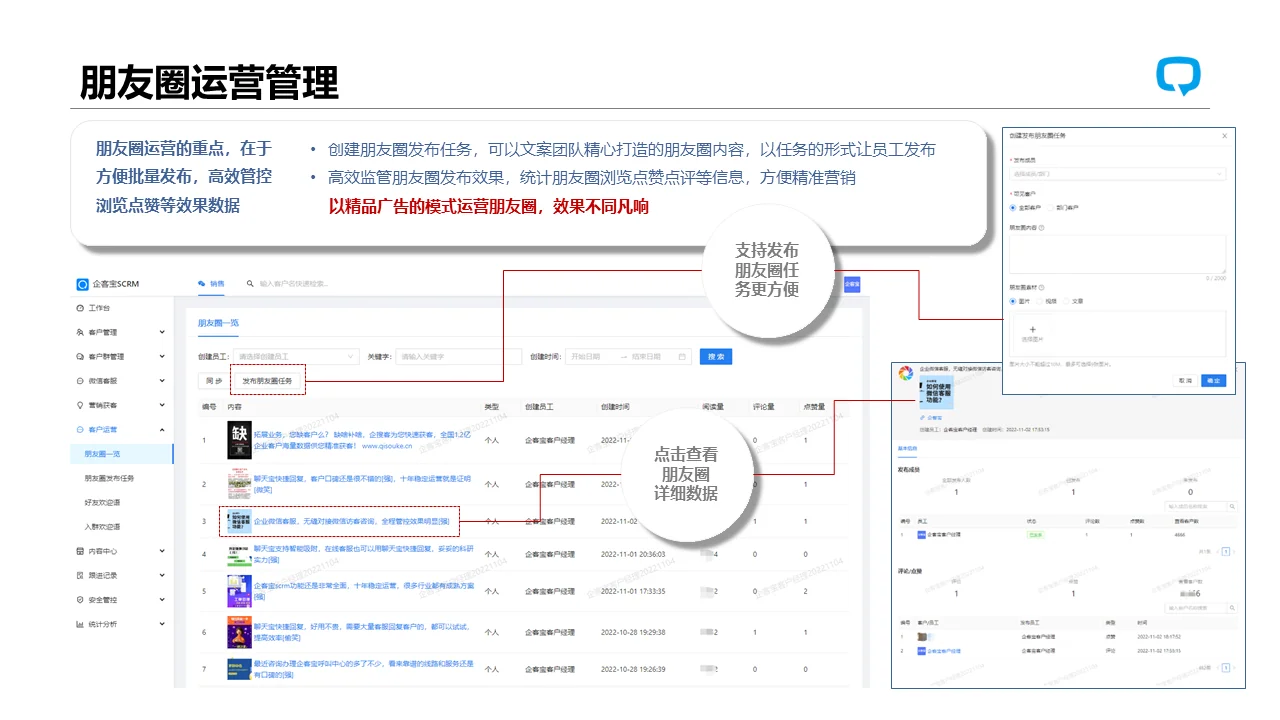
Task: Expand the 内容中心 menu chevron
Action: click(x=162, y=551)
